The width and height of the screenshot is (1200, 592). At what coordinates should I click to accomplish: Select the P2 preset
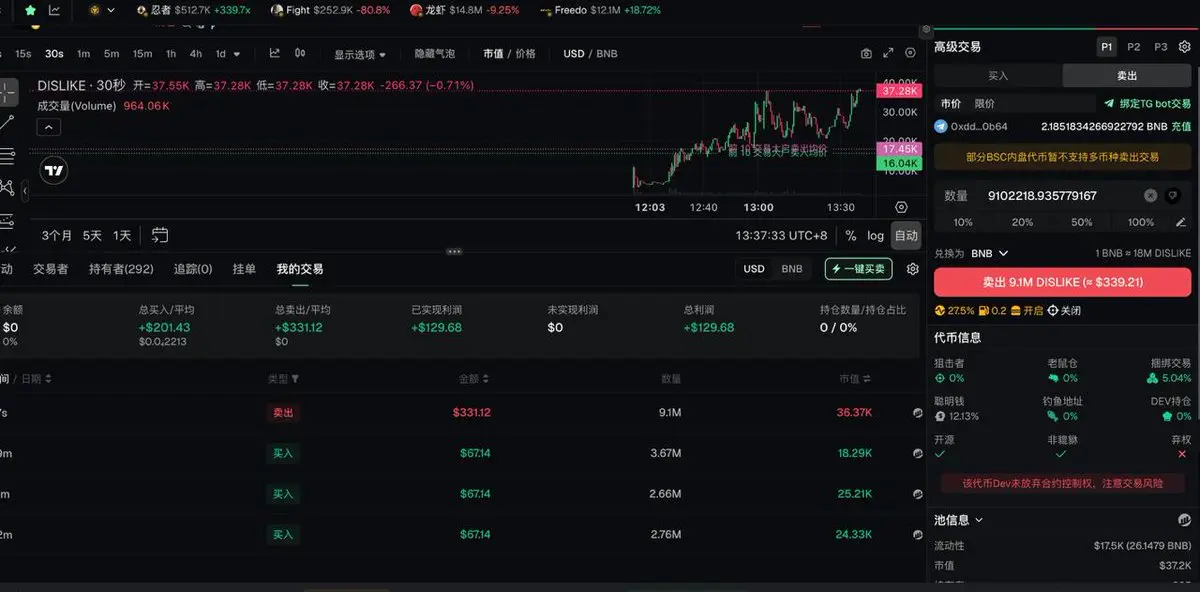1133,47
